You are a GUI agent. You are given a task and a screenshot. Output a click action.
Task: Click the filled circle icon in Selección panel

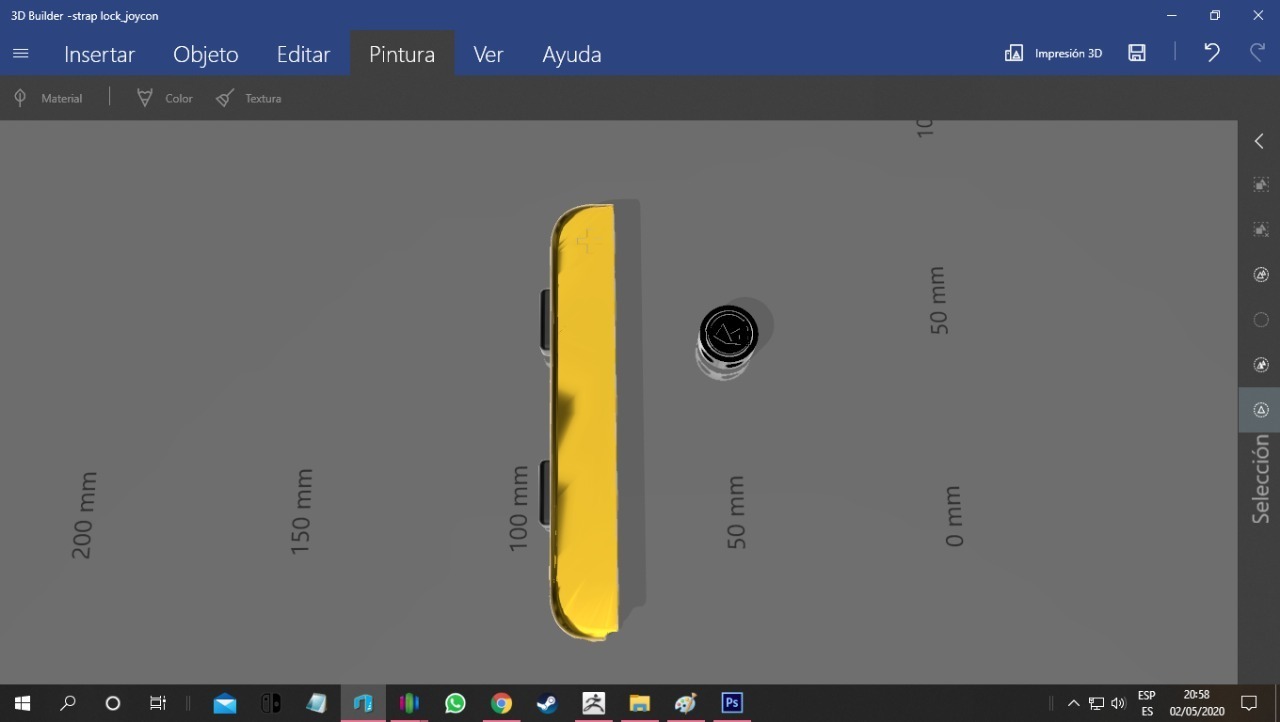pos(1261,365)
